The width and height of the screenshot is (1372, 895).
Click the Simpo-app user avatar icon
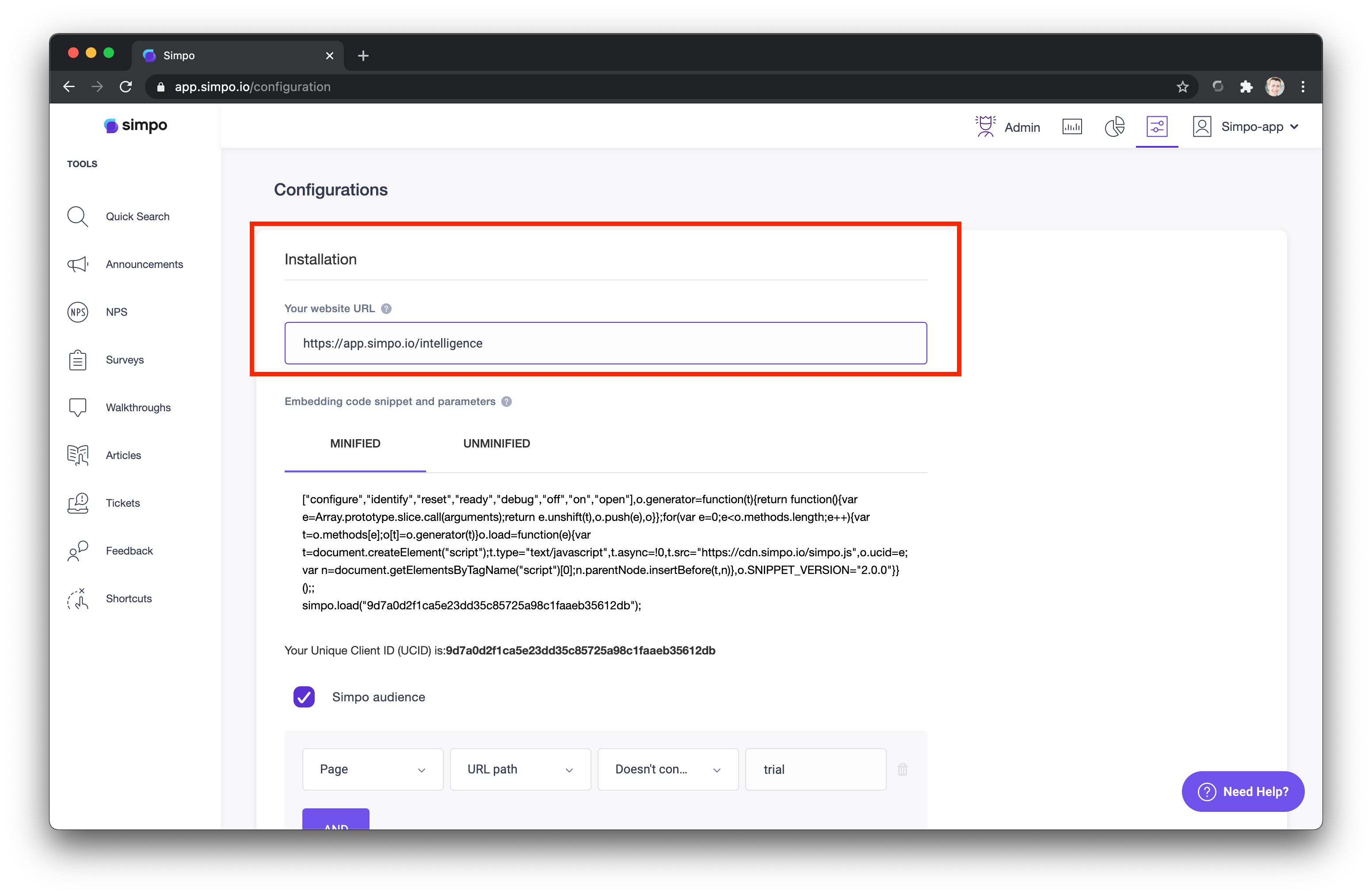tap(1202, 126)
